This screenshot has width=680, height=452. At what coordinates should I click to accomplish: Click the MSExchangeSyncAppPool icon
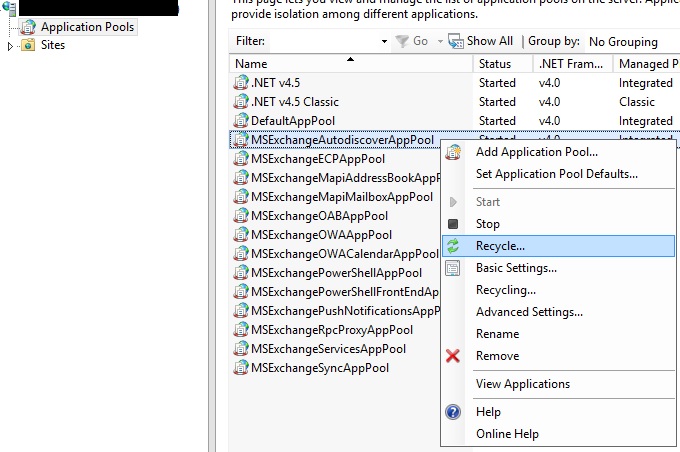point(241,368)
